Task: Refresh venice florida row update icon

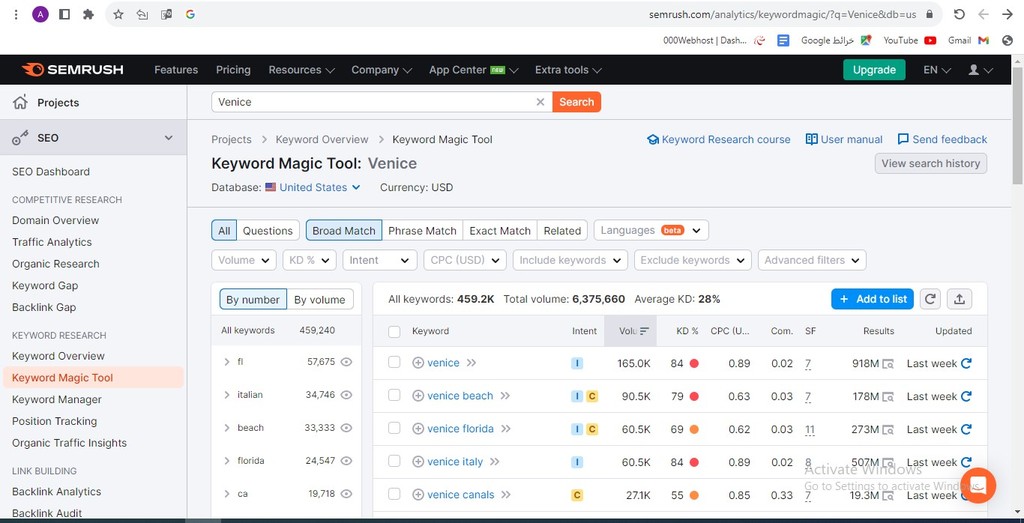Action: [x=967, y=429]
